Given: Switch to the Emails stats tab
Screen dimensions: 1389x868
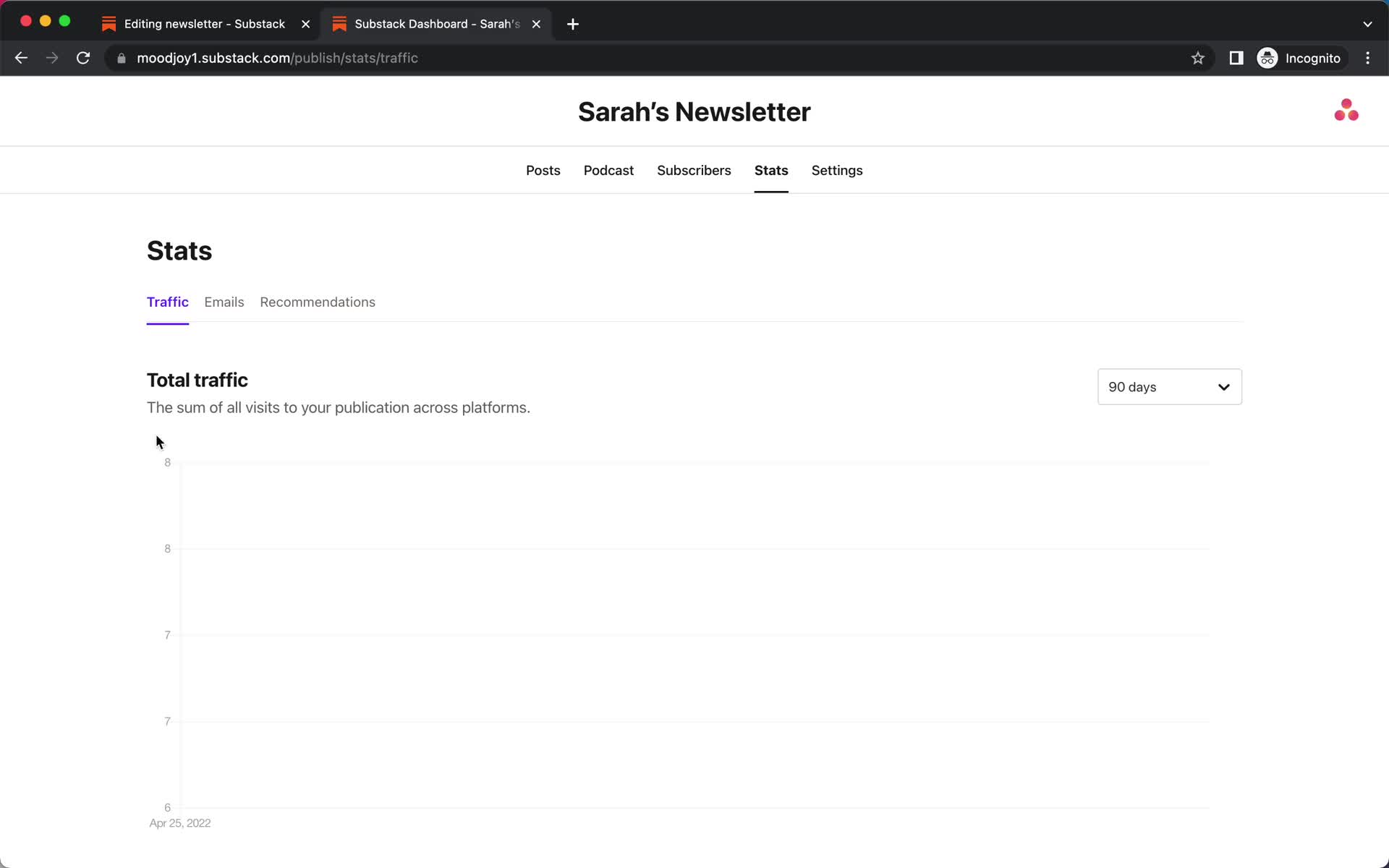Looking at the screenshot, I should coord(224,302).
